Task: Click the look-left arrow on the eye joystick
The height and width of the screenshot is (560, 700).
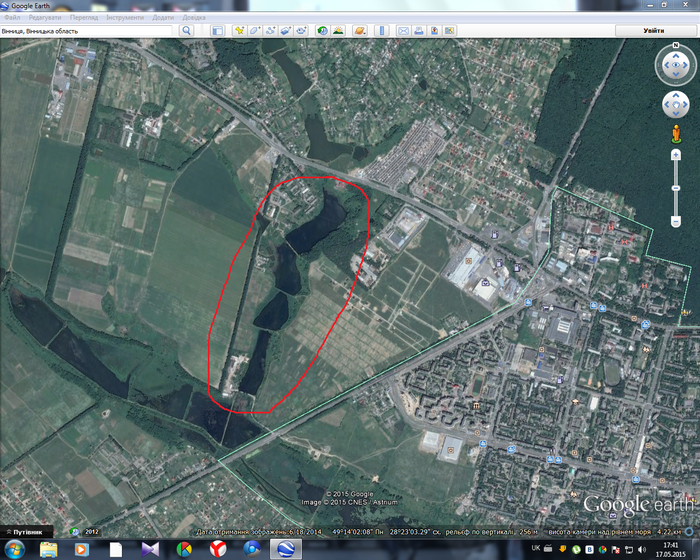Action: coord(667,65)
